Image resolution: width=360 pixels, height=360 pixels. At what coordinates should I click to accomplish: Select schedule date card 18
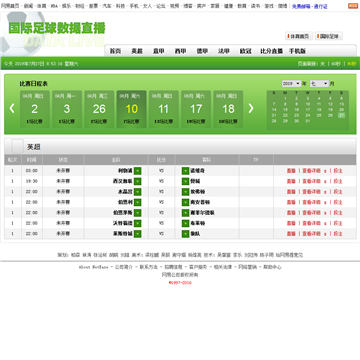[228, 109]
